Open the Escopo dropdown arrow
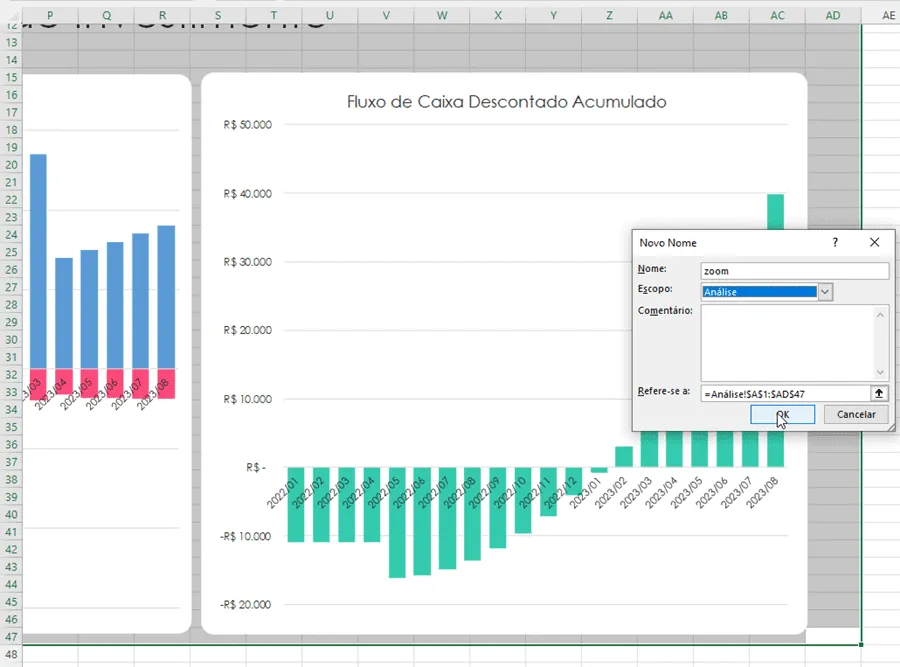900x667 pixels. click(825, 292)
